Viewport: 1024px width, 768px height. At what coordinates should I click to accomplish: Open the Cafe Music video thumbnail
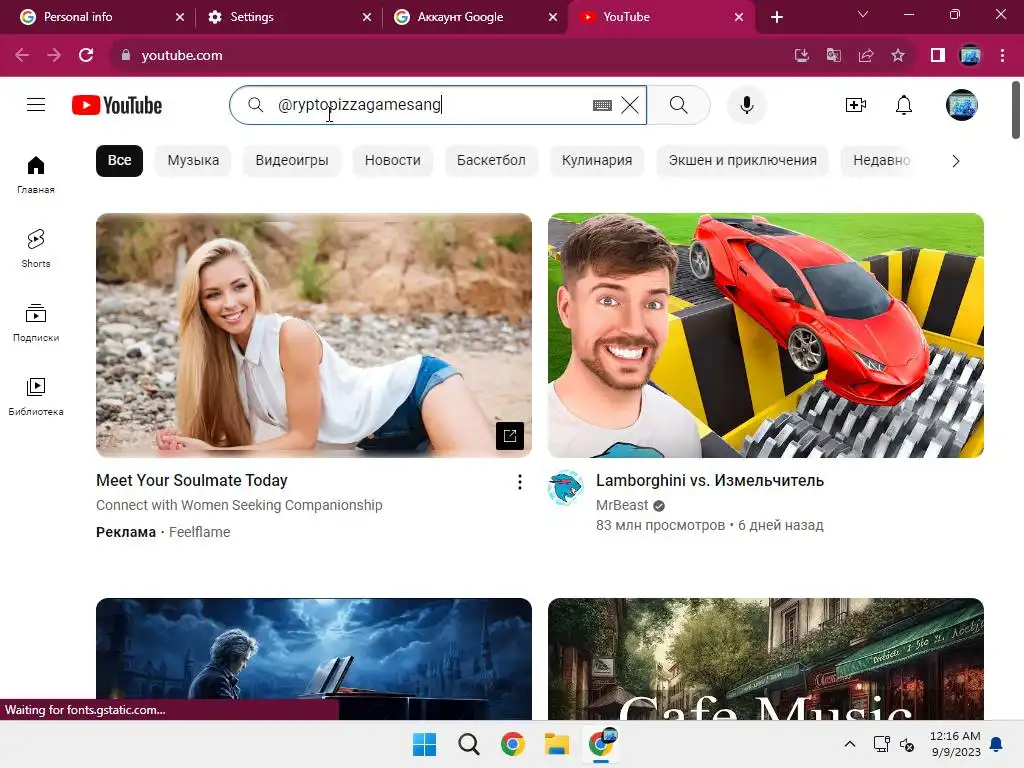click(x=765, y=658)
